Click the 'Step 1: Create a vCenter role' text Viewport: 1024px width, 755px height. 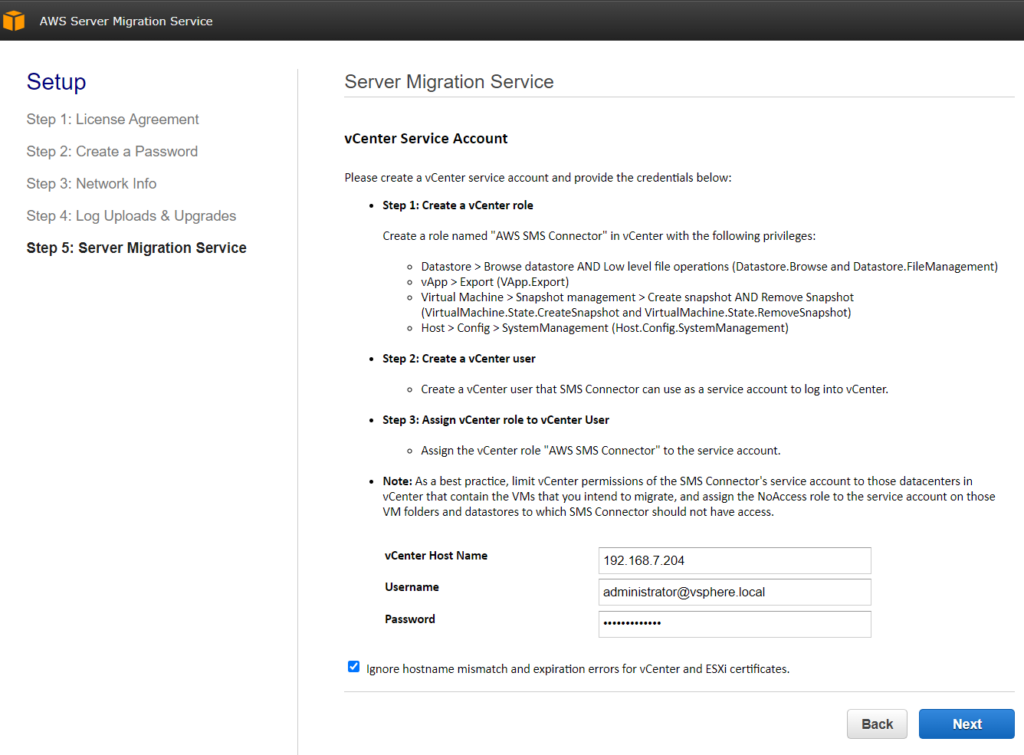click(458, 205)
